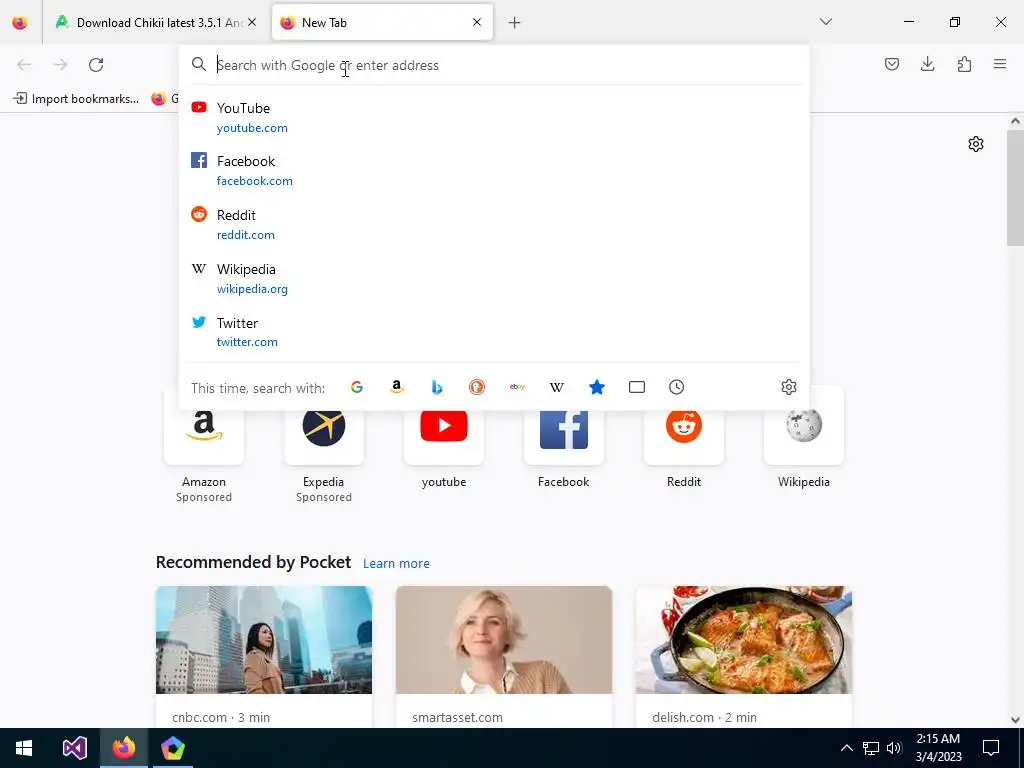Open the Windows Start menu
This screenshot has width=1024, height=768.
click(x=24, y=748)
